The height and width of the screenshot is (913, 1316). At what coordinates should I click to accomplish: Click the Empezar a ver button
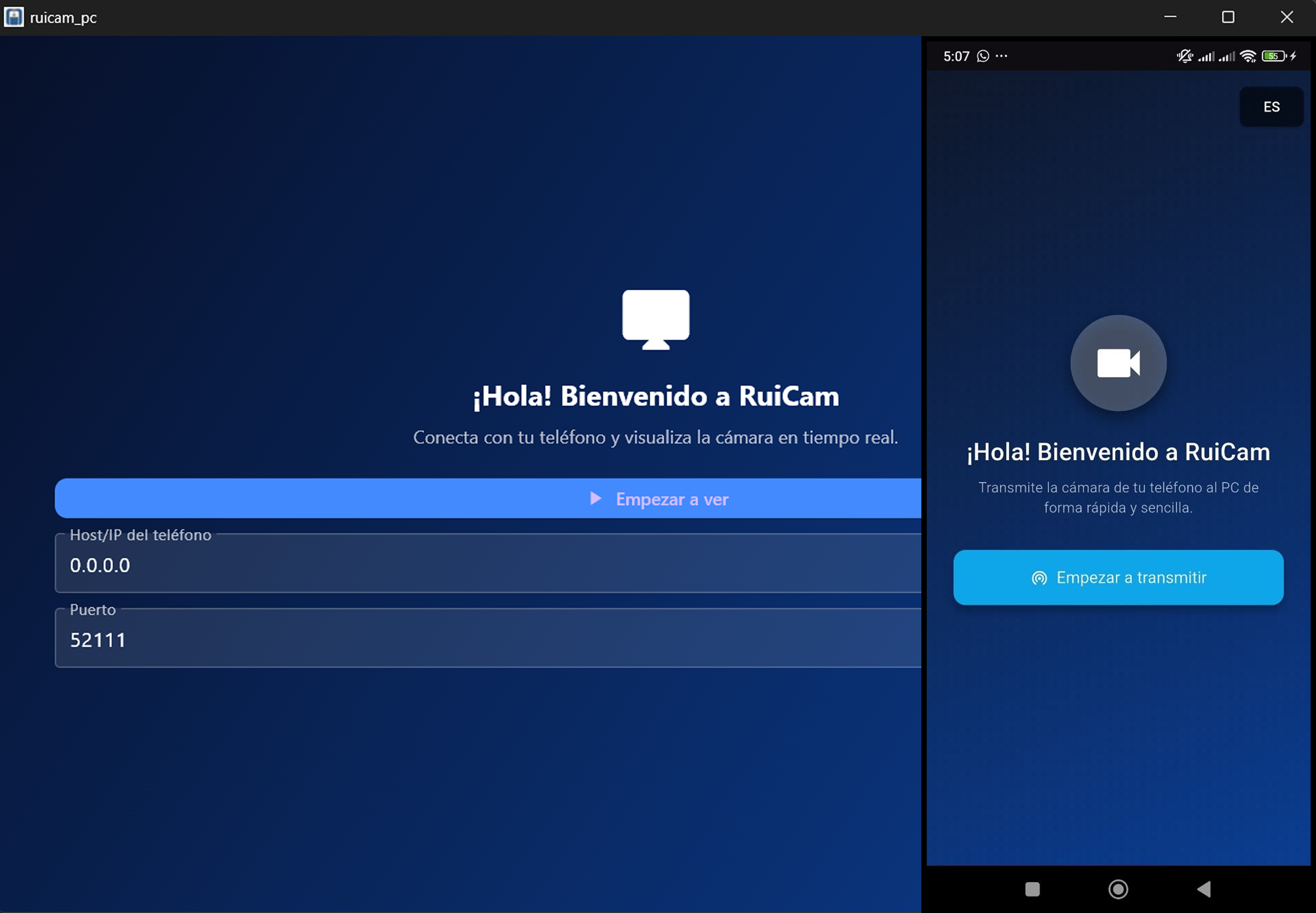488,498
